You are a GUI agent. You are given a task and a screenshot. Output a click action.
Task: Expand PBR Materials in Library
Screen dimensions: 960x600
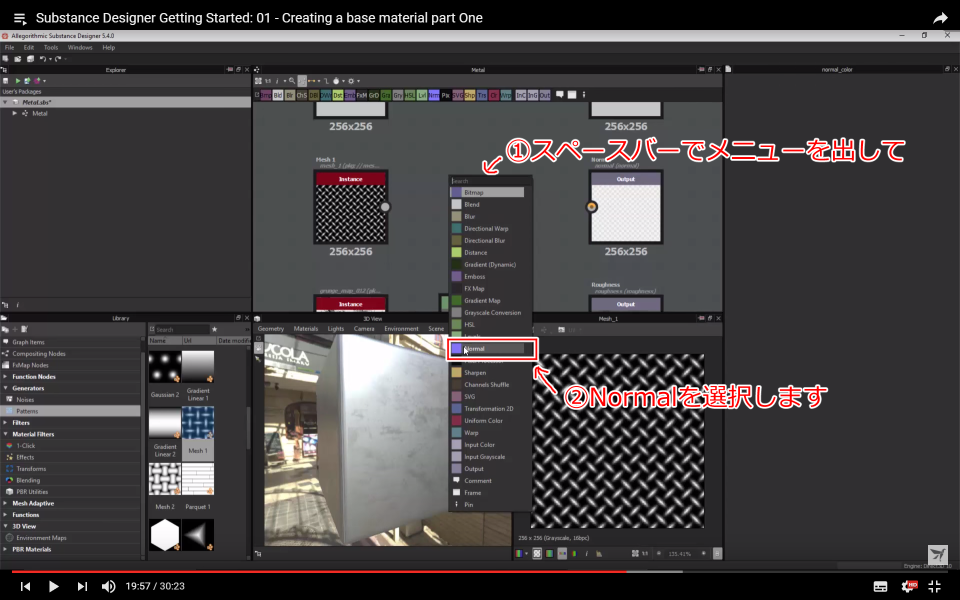pos(6,549)
